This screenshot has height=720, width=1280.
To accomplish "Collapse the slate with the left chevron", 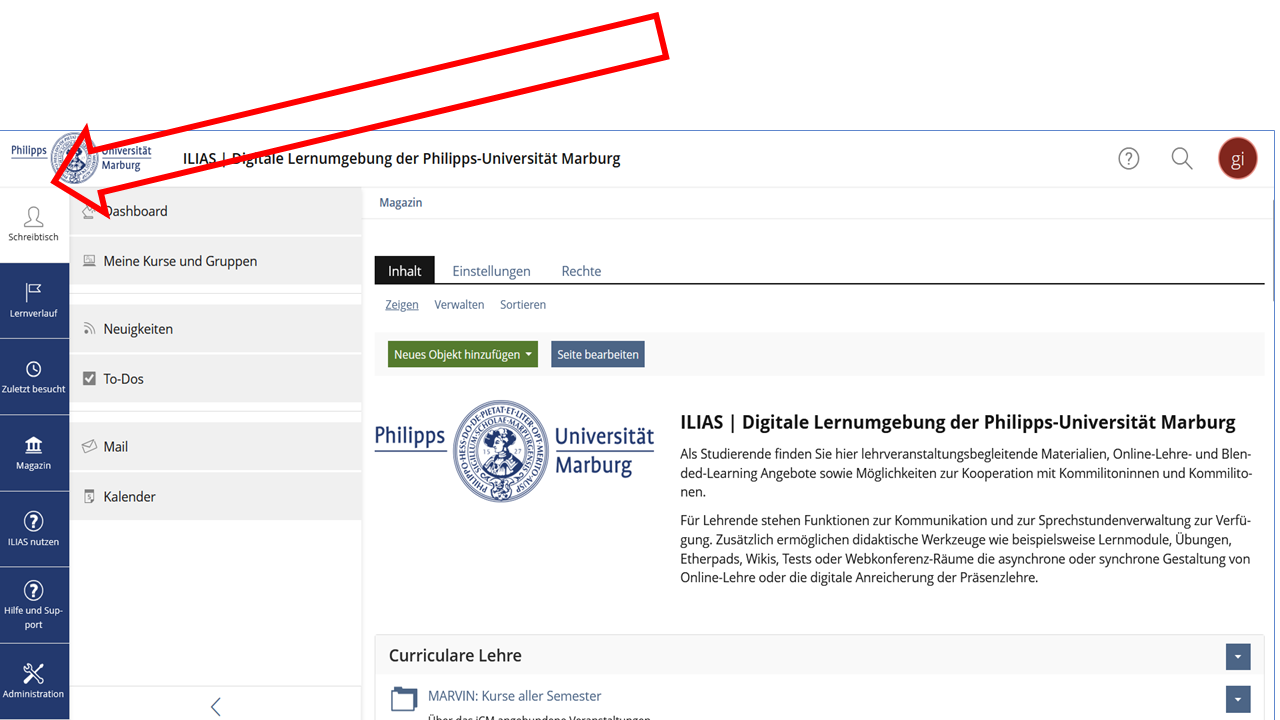I will pos(215,707).
